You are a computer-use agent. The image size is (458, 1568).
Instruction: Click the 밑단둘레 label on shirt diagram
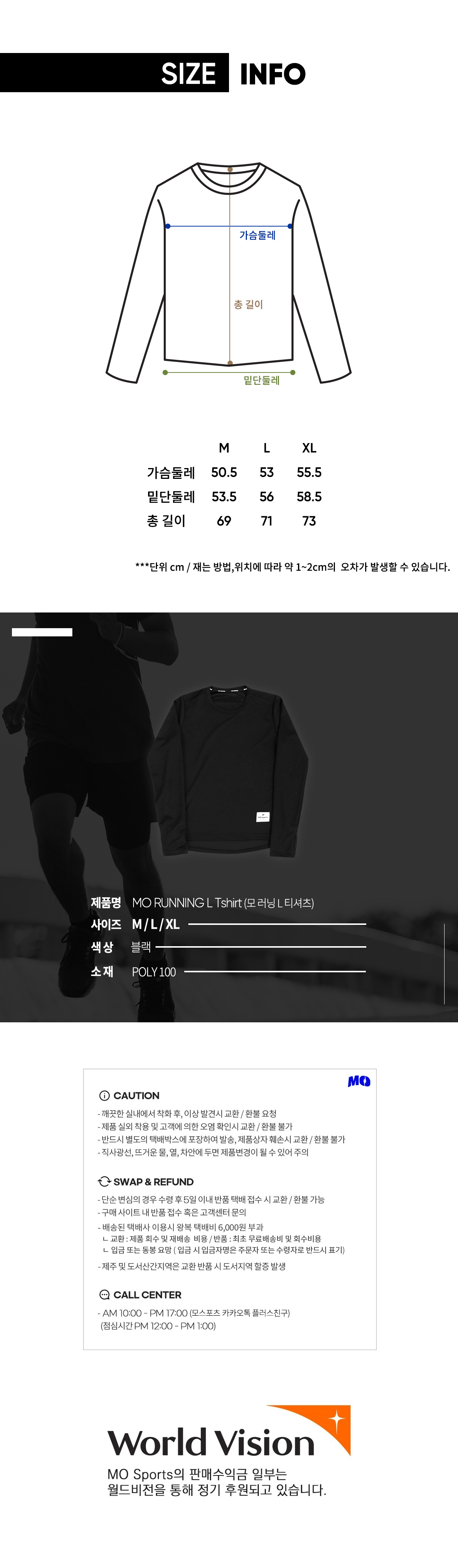tap(261, 380)
